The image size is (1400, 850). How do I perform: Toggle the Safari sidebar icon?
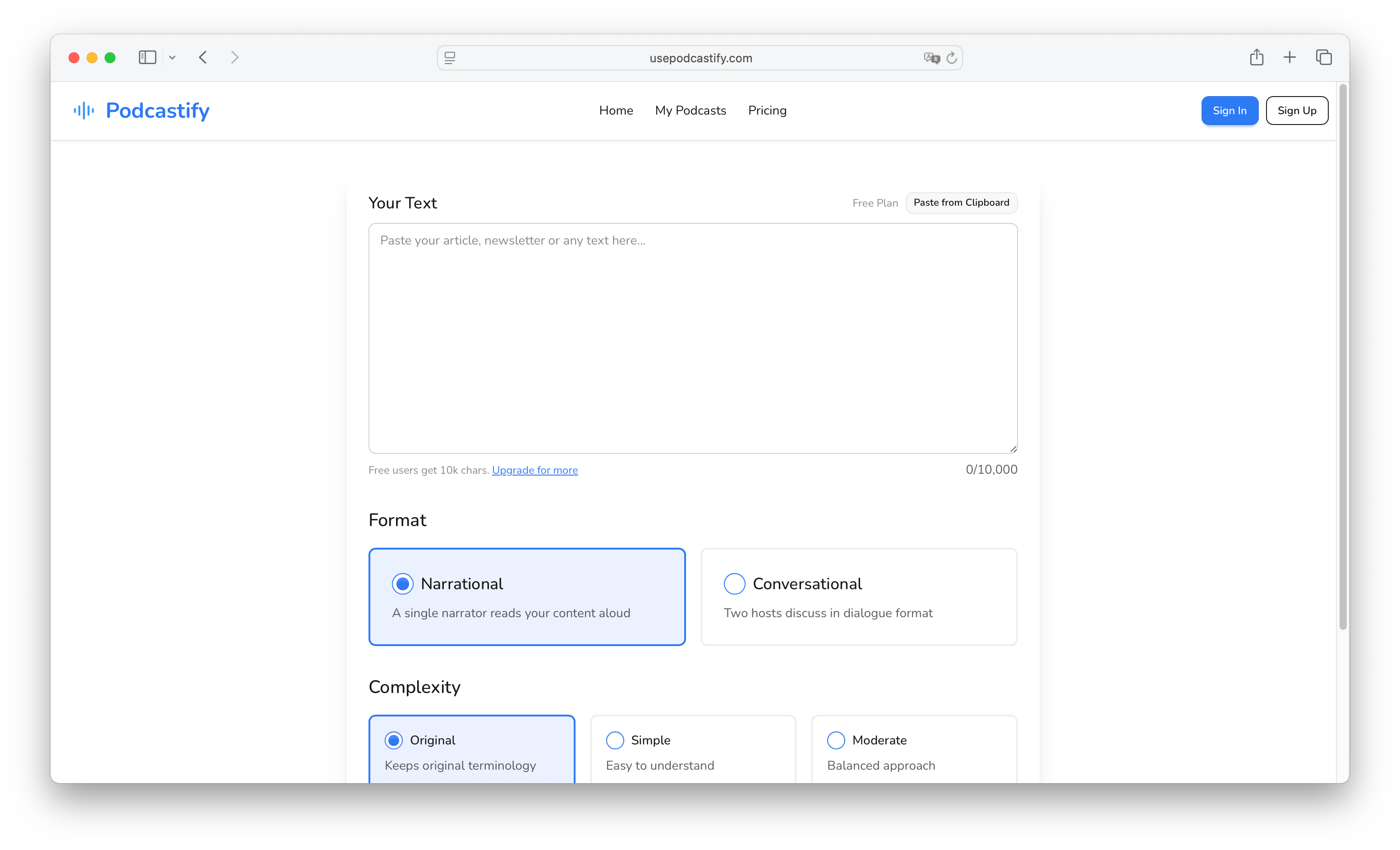click(x=147, y=57)
